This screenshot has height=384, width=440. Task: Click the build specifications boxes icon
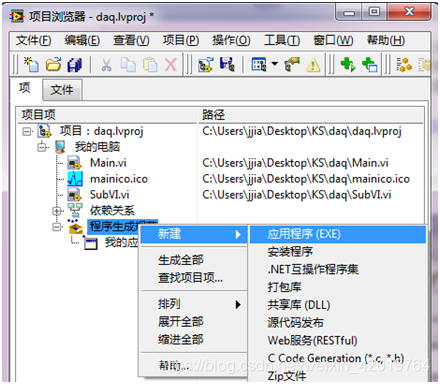[x=404, y=64]
